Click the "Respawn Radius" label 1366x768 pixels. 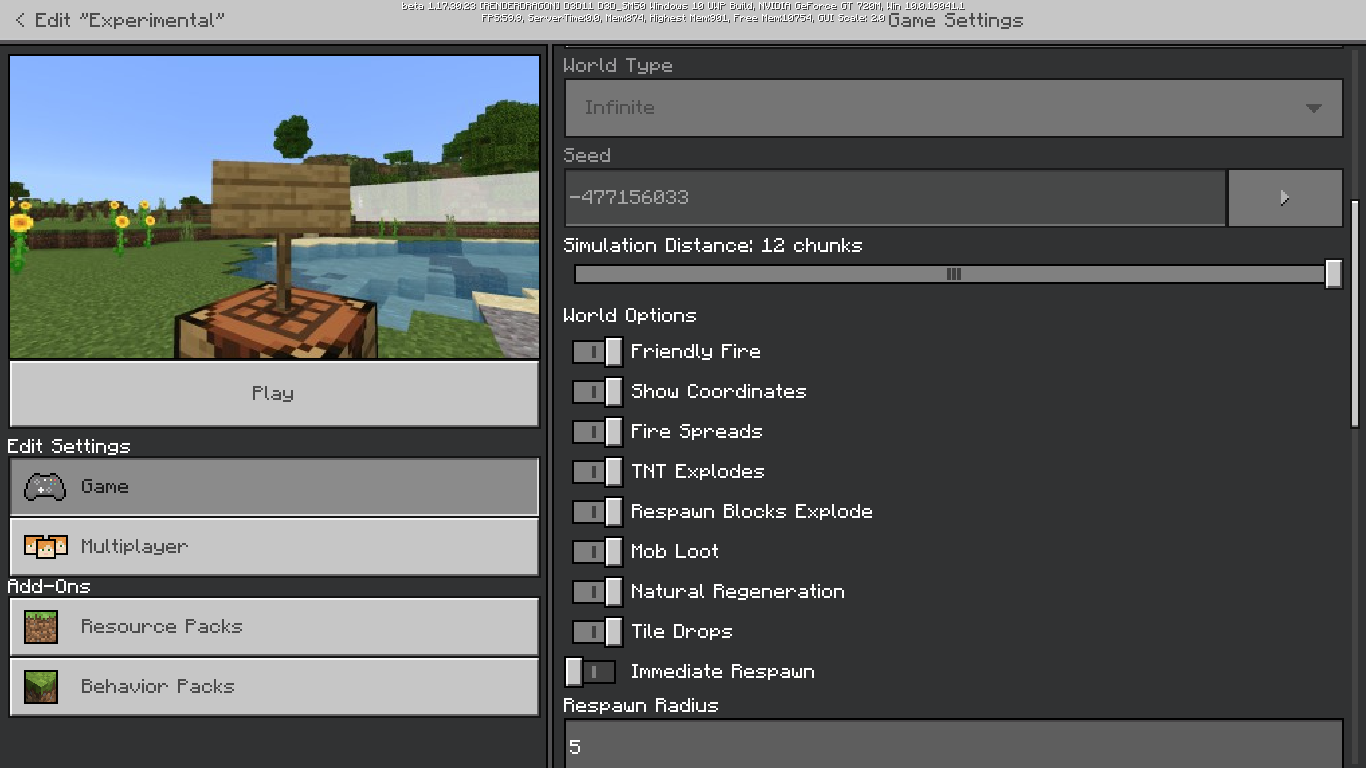[x=641, y=706]
